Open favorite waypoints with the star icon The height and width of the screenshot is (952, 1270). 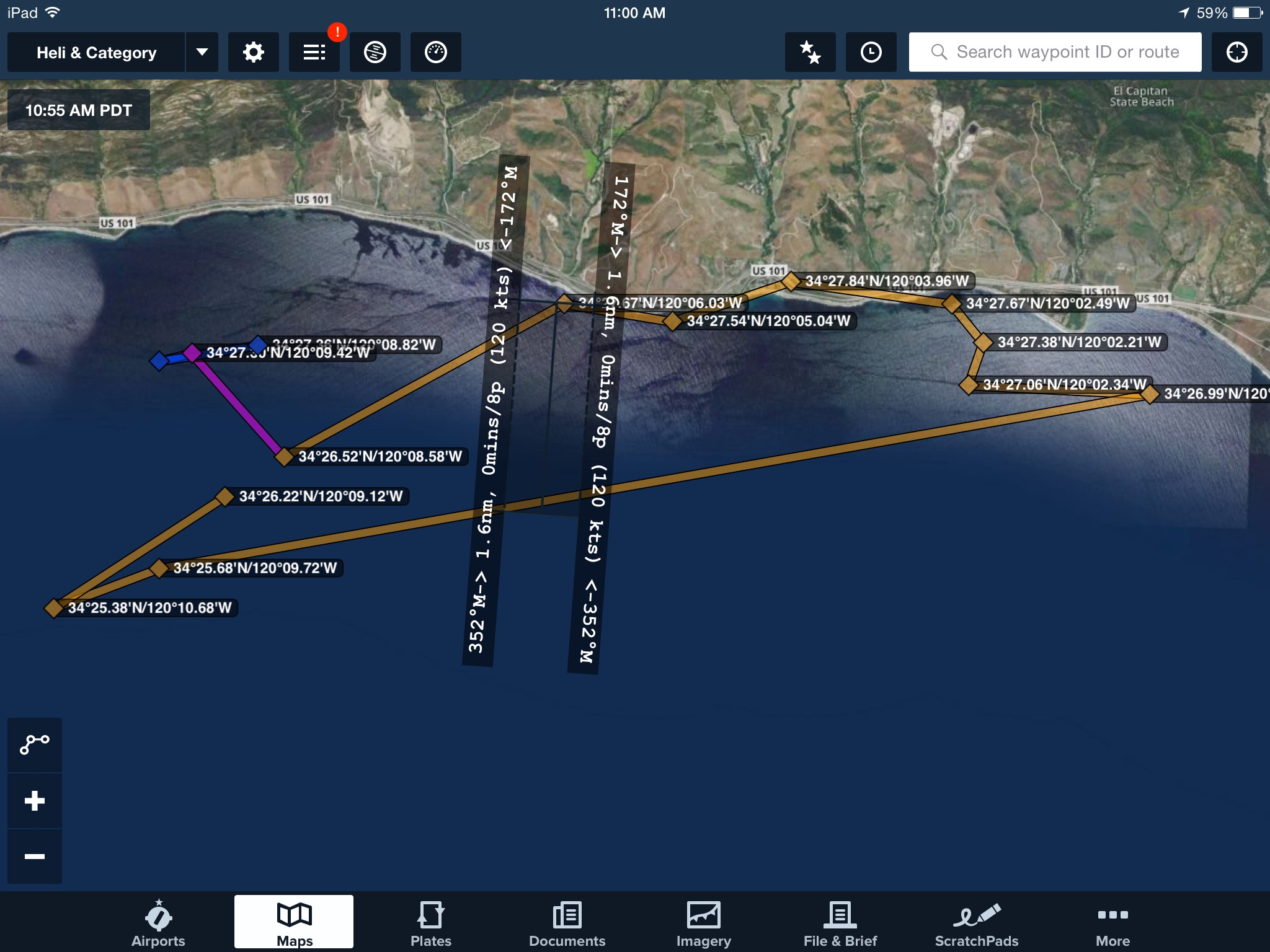click(810, 52)
